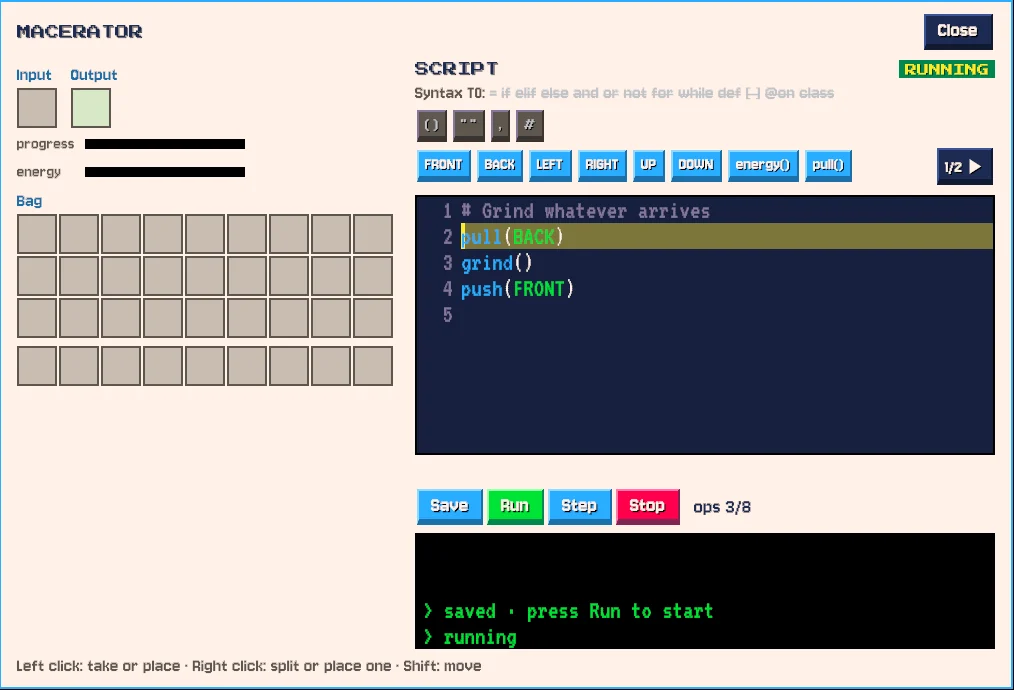
Task: Place cursor on empty line 5
Action: (x=705, y=315)
